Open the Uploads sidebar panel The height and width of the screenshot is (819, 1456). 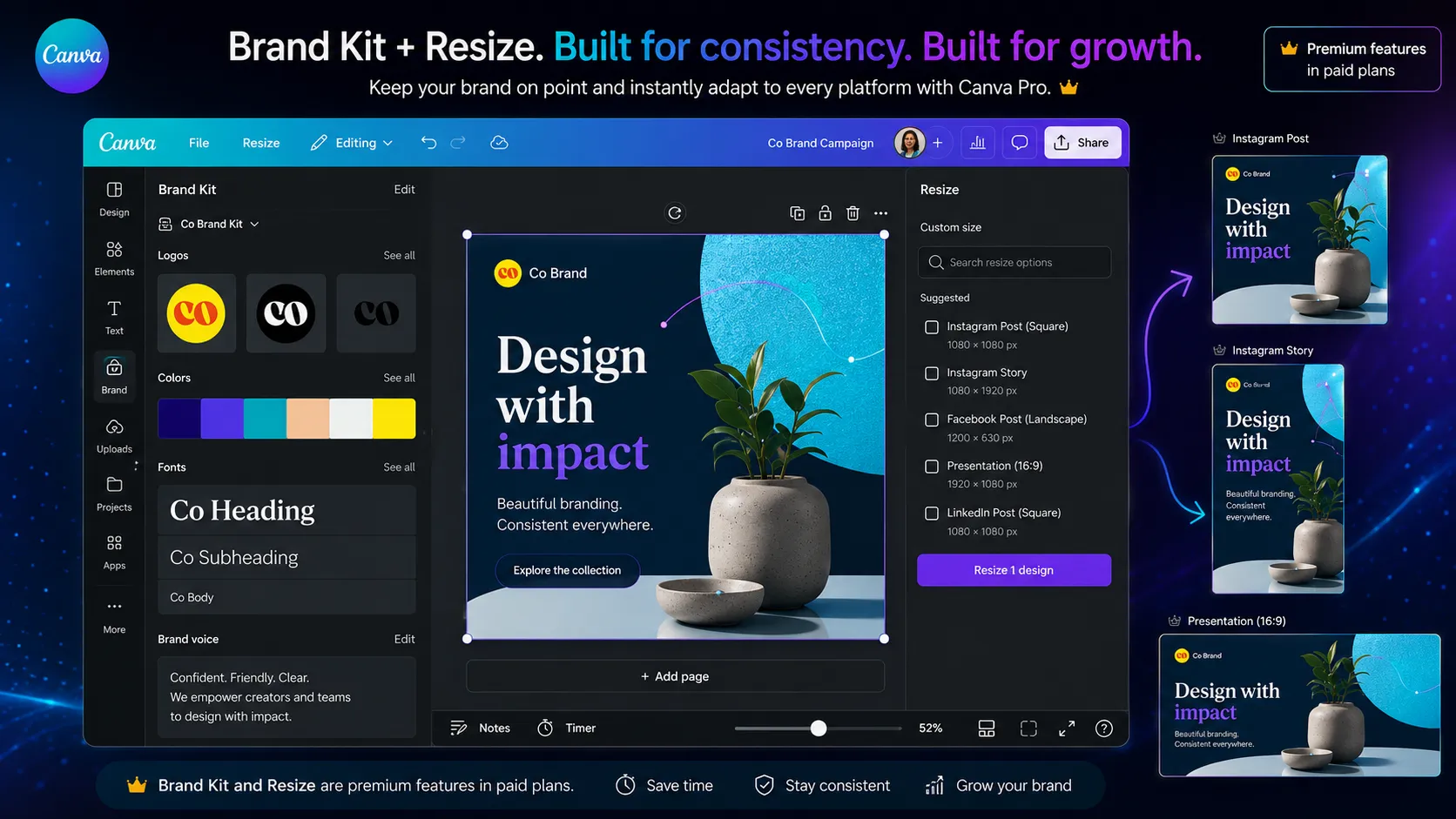pos(114,436)
